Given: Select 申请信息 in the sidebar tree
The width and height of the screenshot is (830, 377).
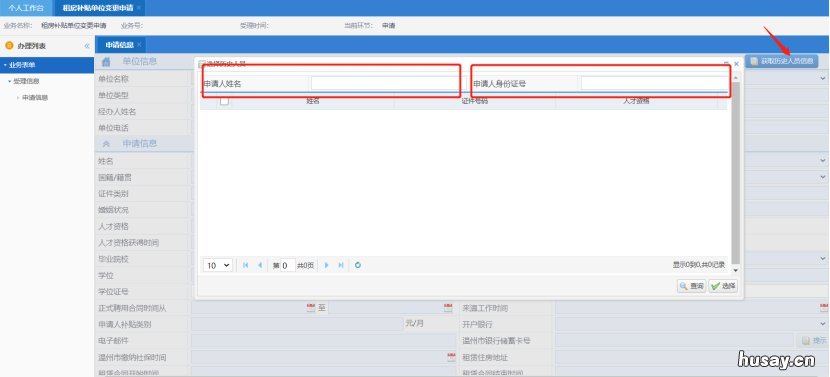Looking at the screenshot, I should pos(35,98).
